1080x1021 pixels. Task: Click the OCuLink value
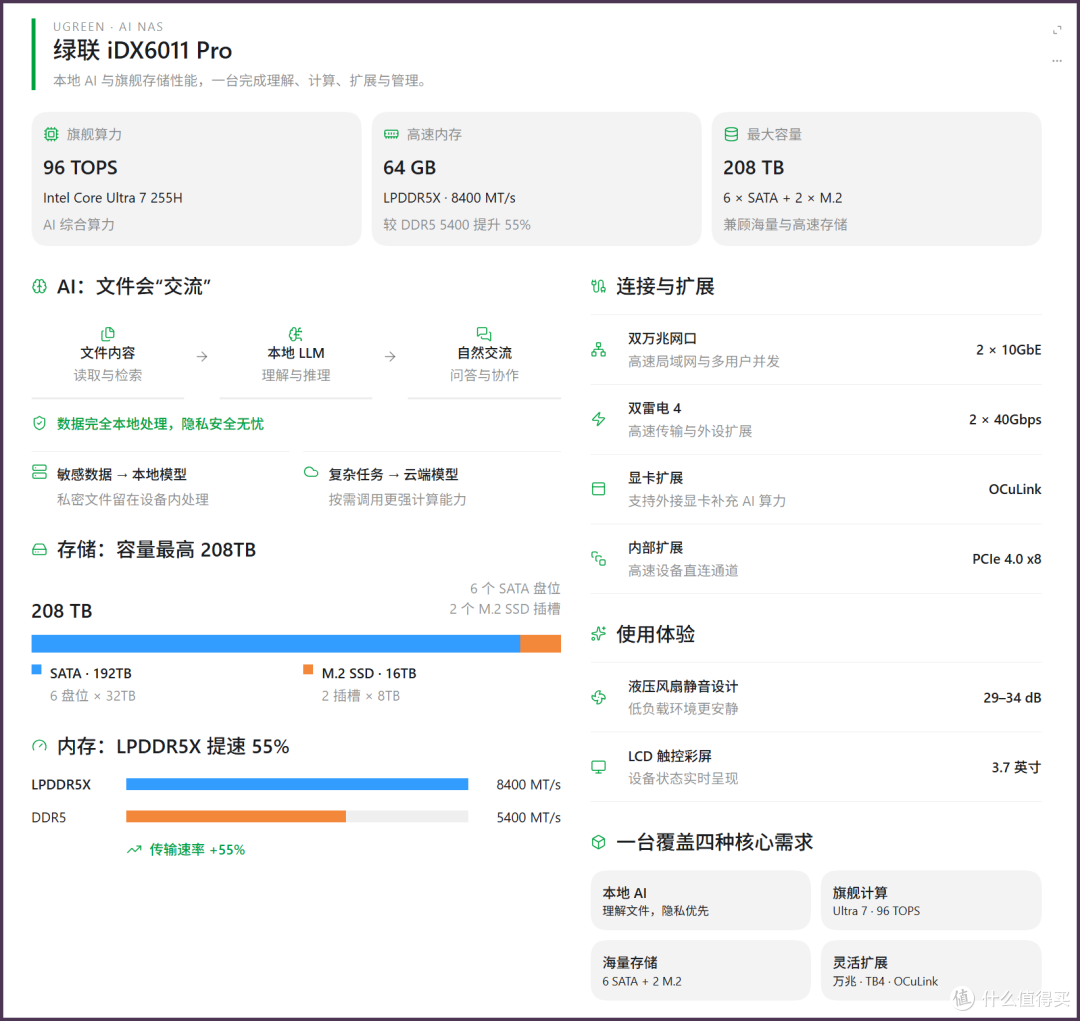[x=1015, y=489]
